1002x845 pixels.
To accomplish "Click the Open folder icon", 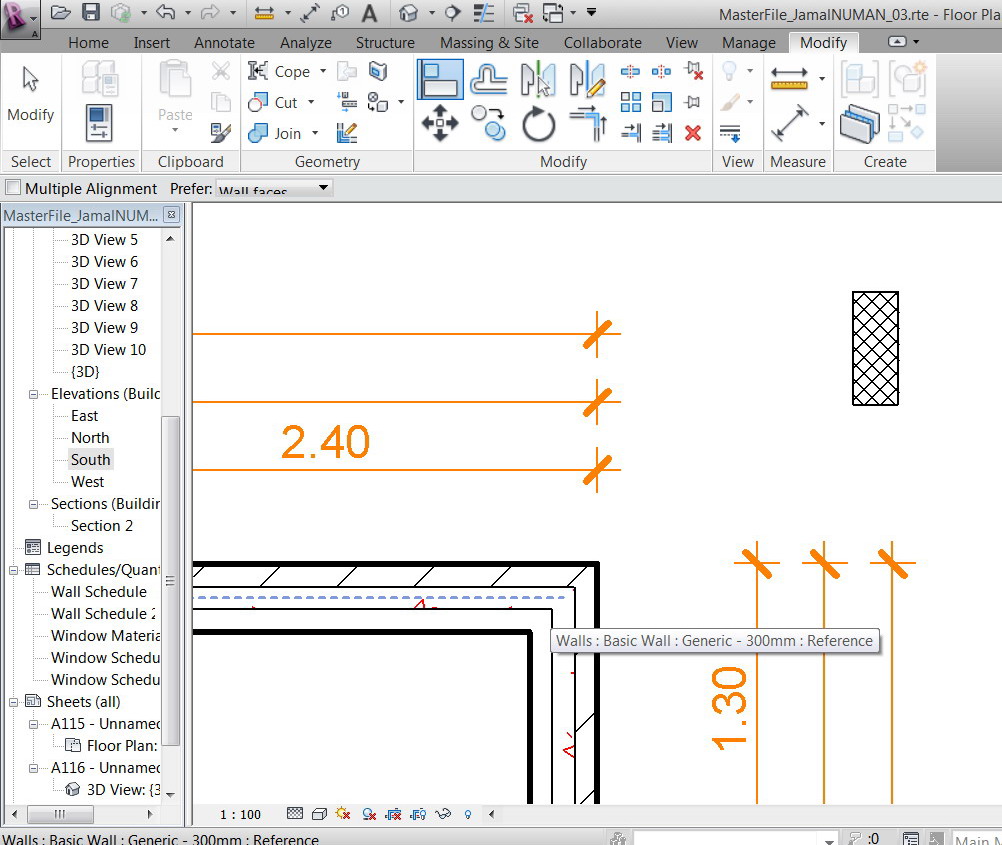I will click(x=60, y=13).
